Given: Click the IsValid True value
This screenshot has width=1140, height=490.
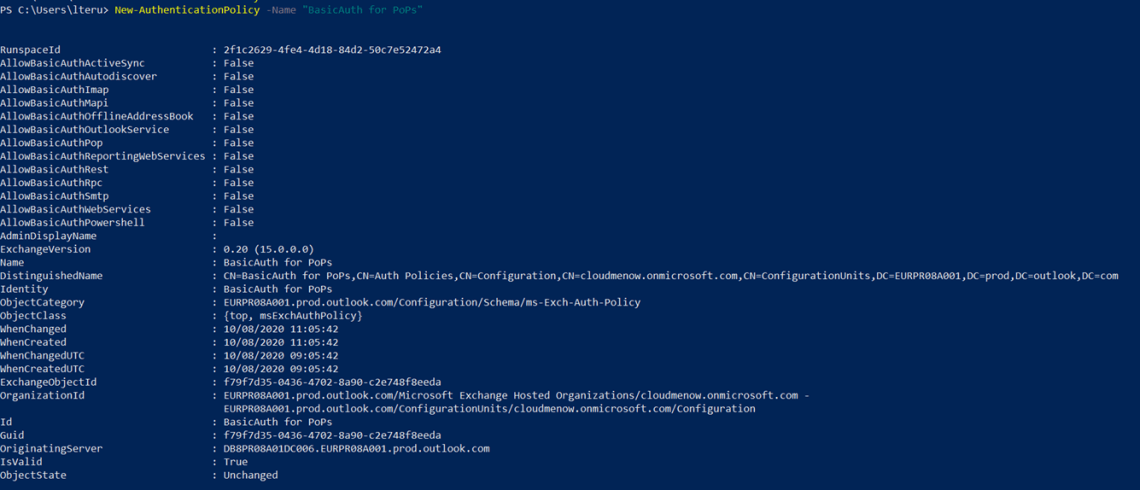Looking at the screenshot, I should [x=235, y=462].
